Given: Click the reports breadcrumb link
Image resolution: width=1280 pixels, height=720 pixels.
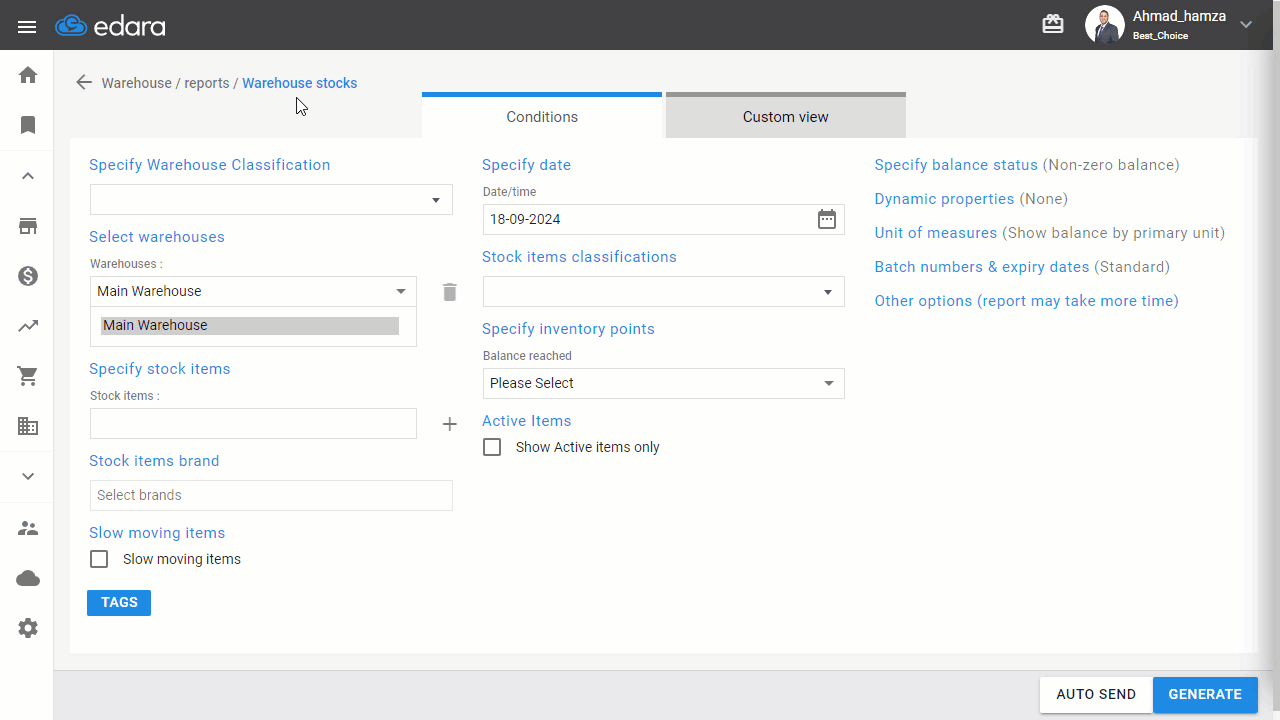Looking at the screenshot, I should point(207,83).
